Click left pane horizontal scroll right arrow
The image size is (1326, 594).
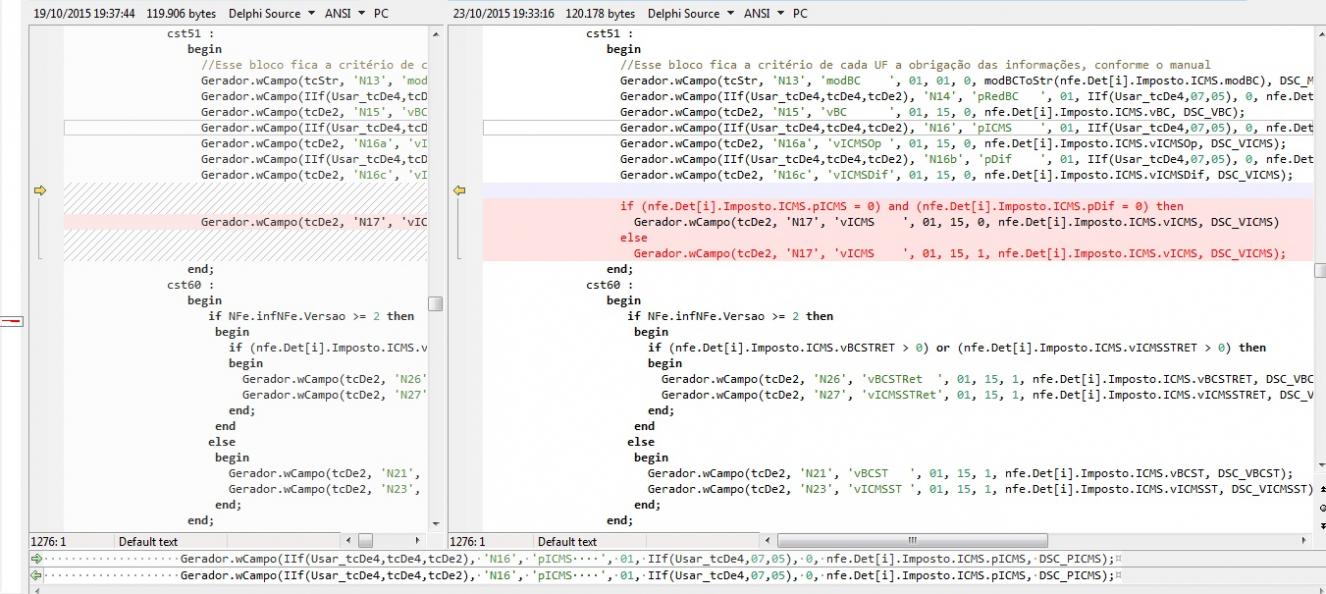coord(420,541)
